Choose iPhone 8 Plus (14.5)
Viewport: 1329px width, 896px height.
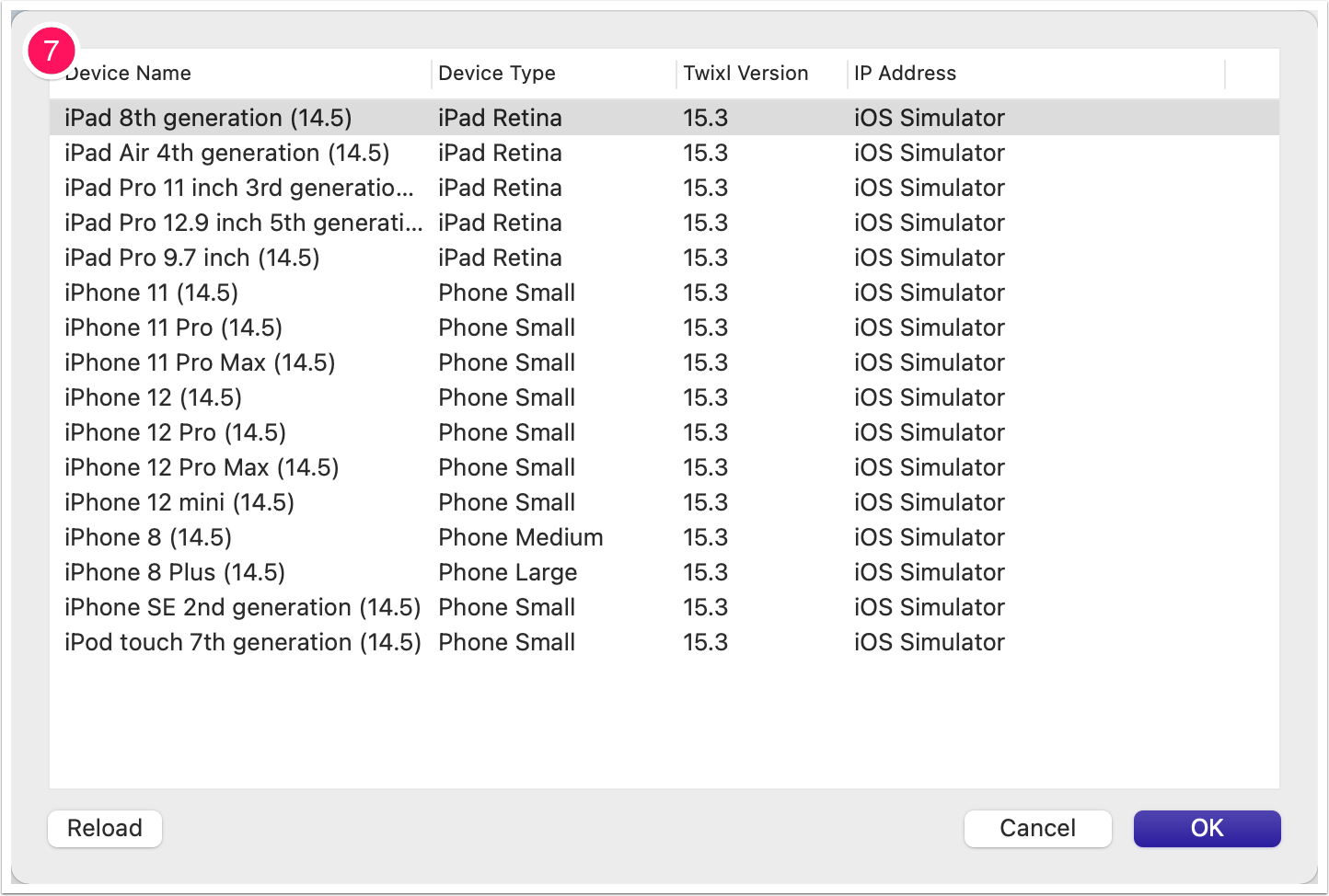click(664, 572)
